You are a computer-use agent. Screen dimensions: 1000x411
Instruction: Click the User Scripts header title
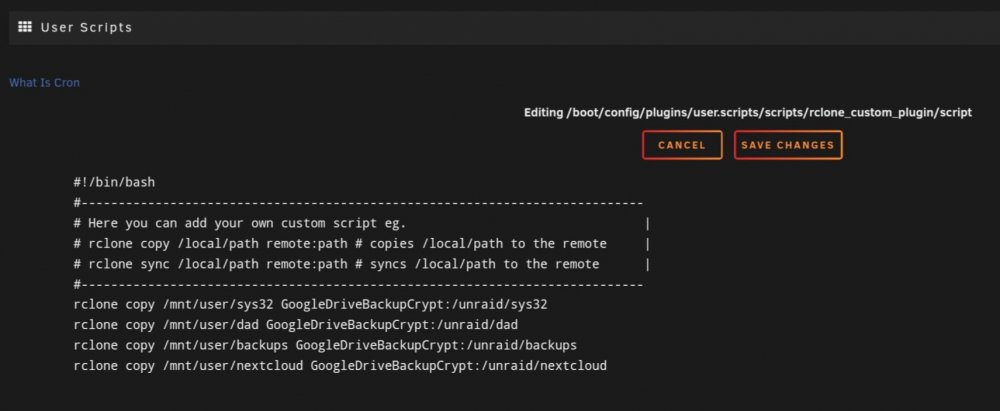tap(86, 27)
